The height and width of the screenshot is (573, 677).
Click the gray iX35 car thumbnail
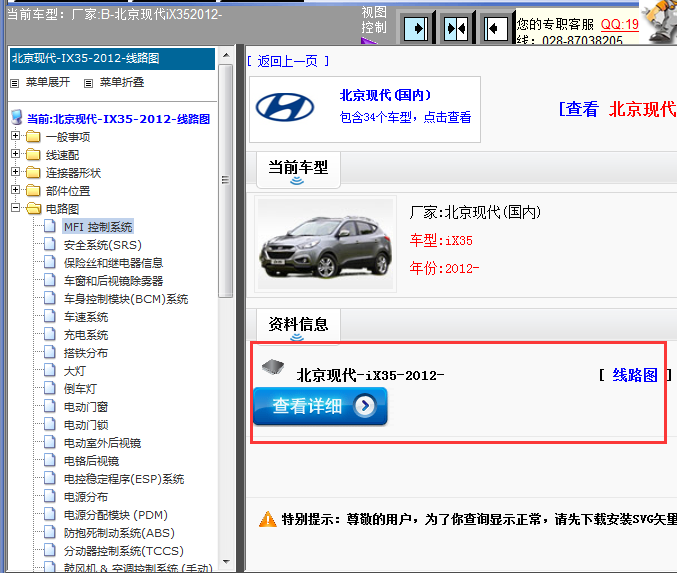326,244
